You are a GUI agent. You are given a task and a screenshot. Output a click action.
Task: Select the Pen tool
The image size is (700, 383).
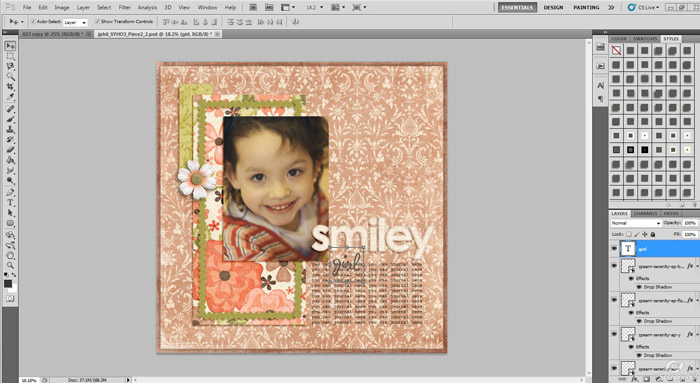(x=10, y=192)
